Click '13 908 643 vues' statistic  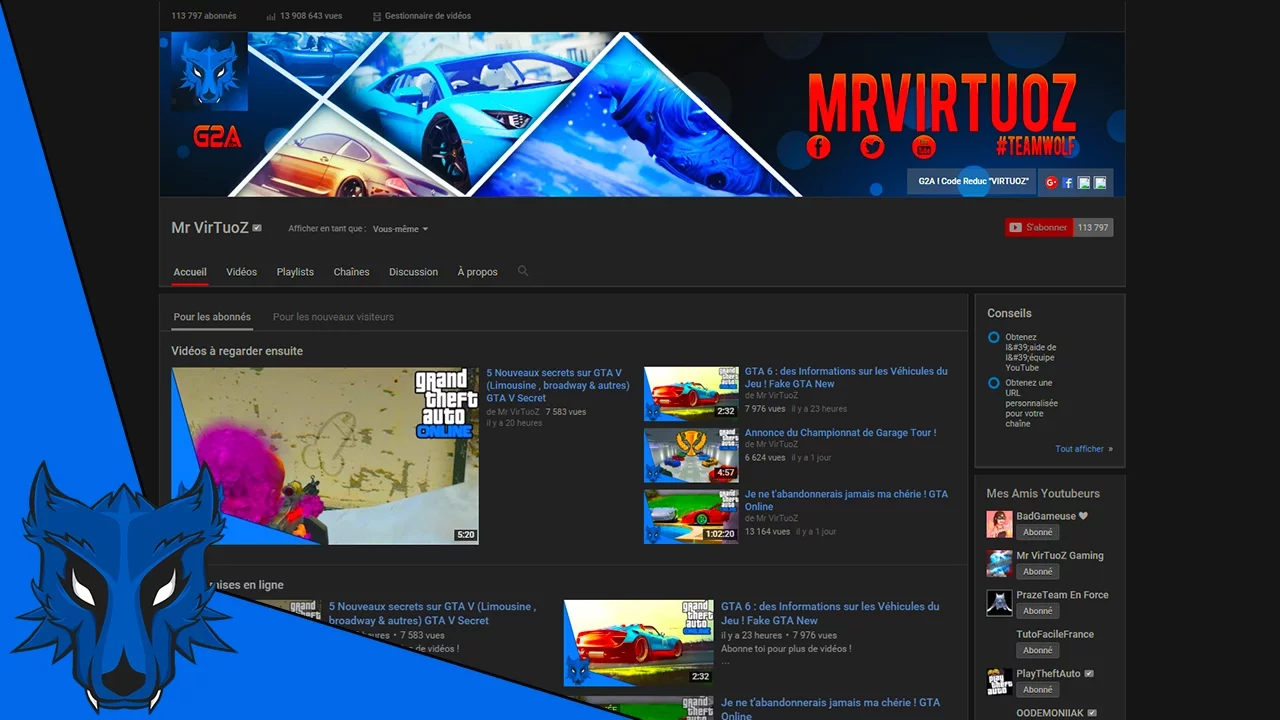click(311, 16)
